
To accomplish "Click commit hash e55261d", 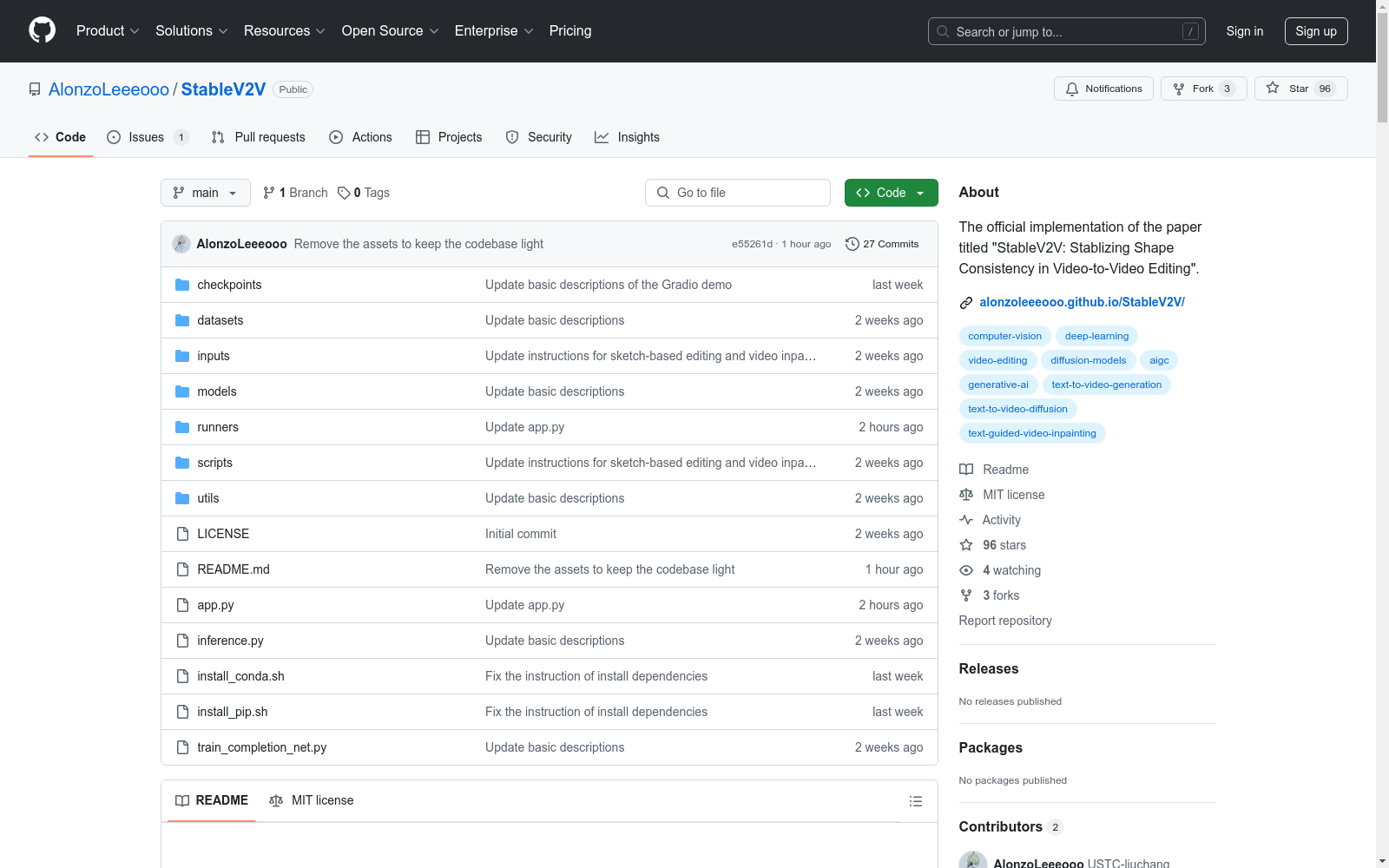I will [752, 244].
